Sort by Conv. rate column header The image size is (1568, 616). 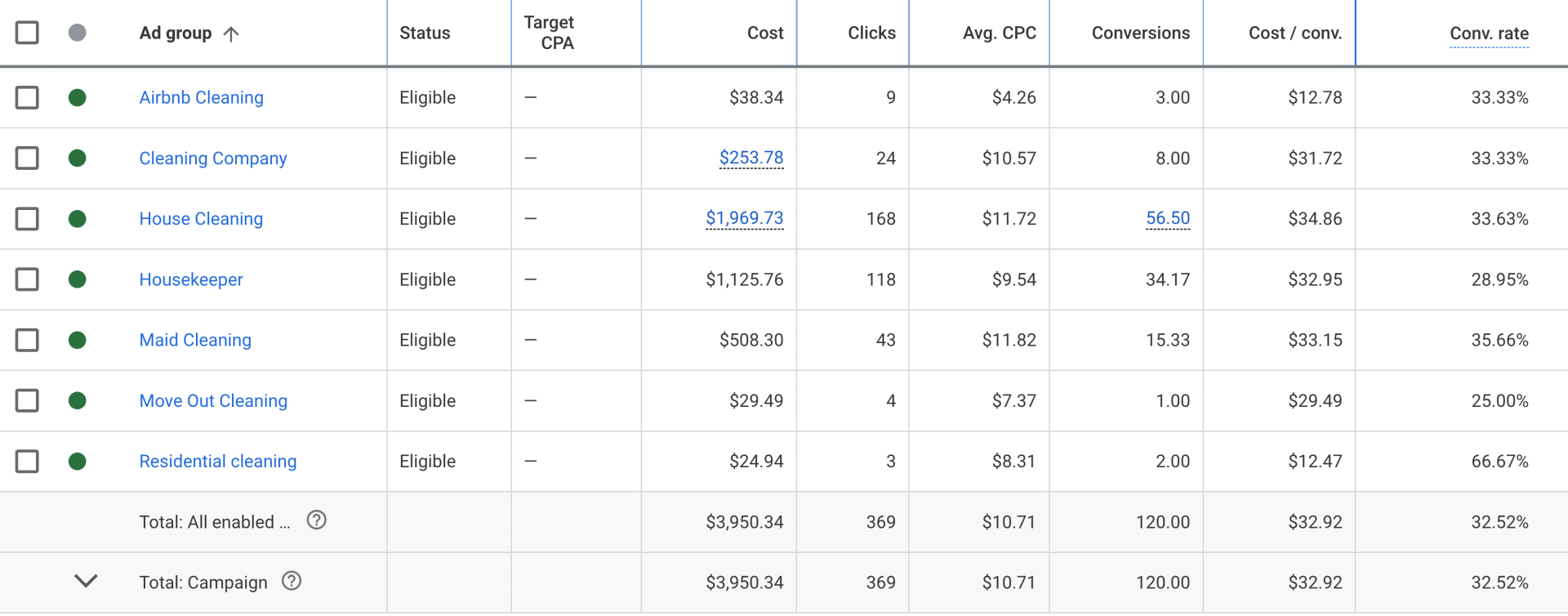click(x=1489, y=33)
